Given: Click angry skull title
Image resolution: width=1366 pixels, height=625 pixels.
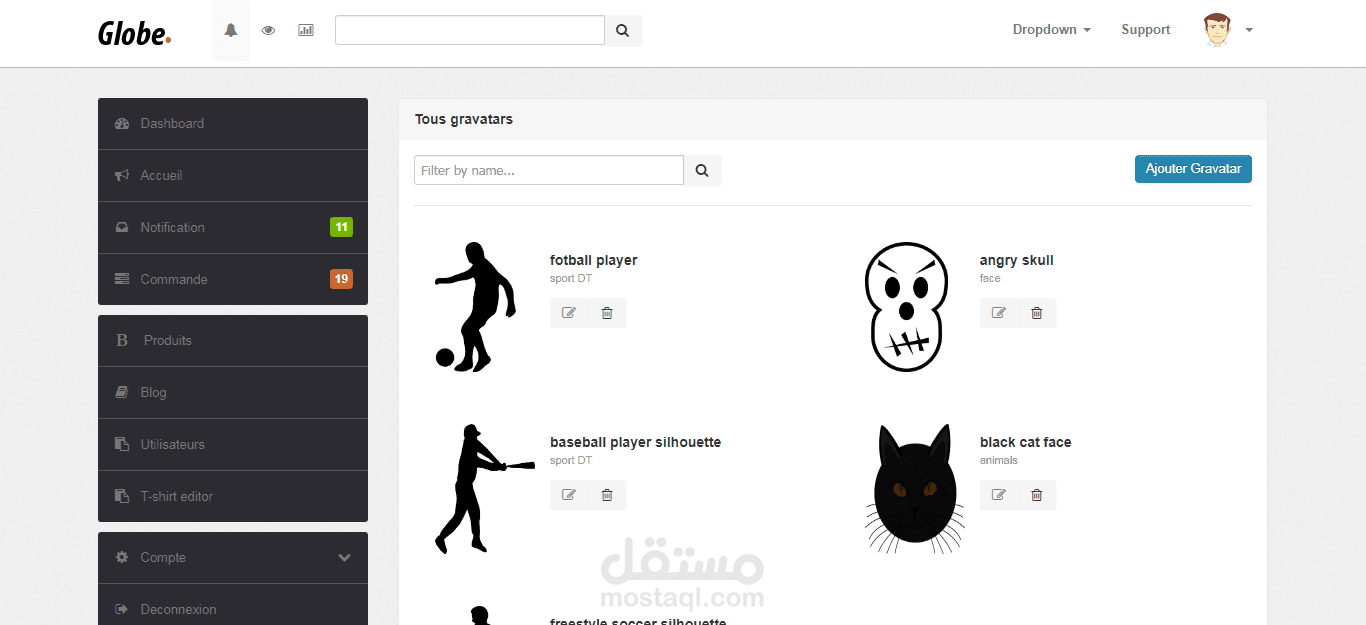Looking at the screenshot, I should 1017,260.
